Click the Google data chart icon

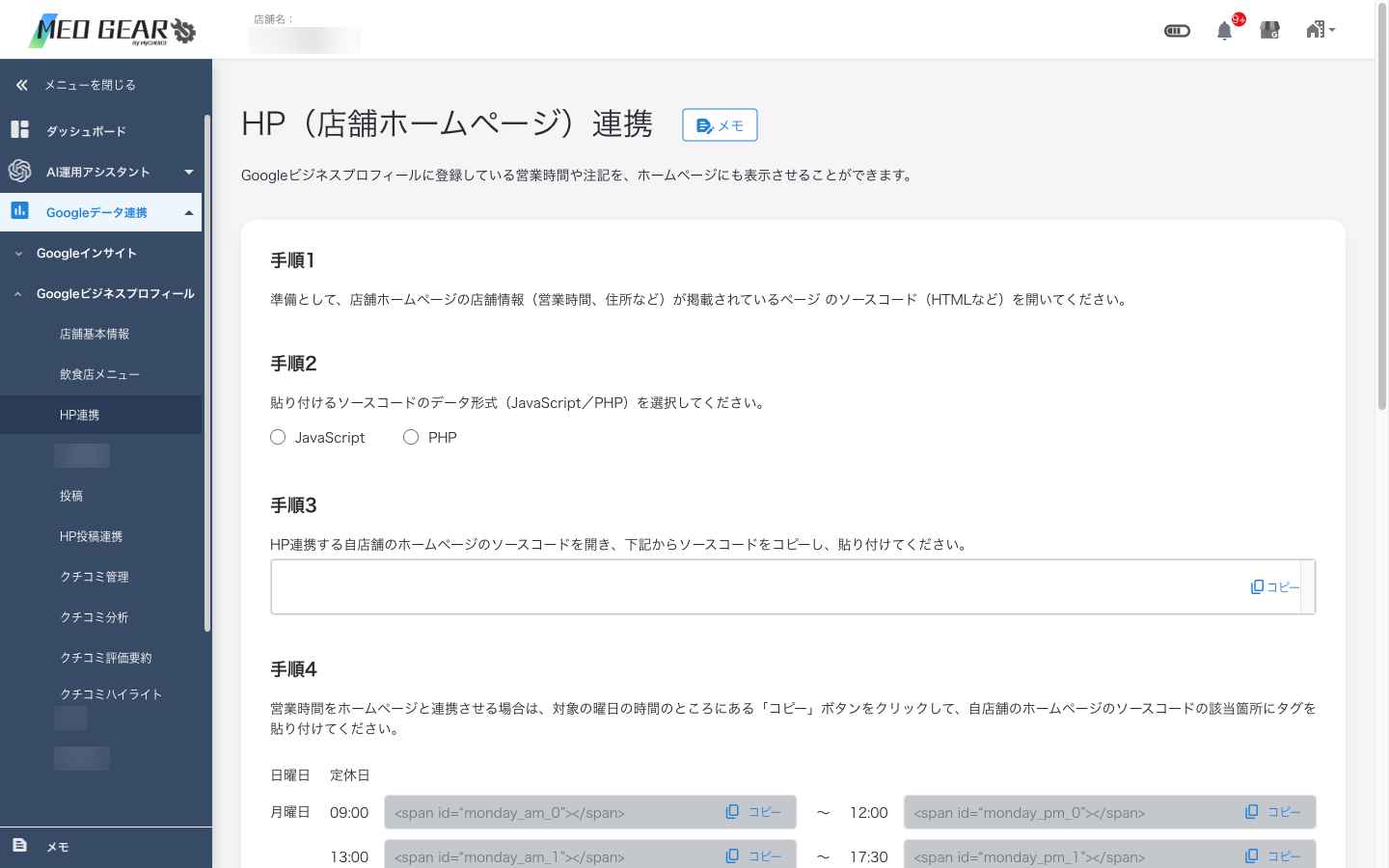tap(19, 210)
